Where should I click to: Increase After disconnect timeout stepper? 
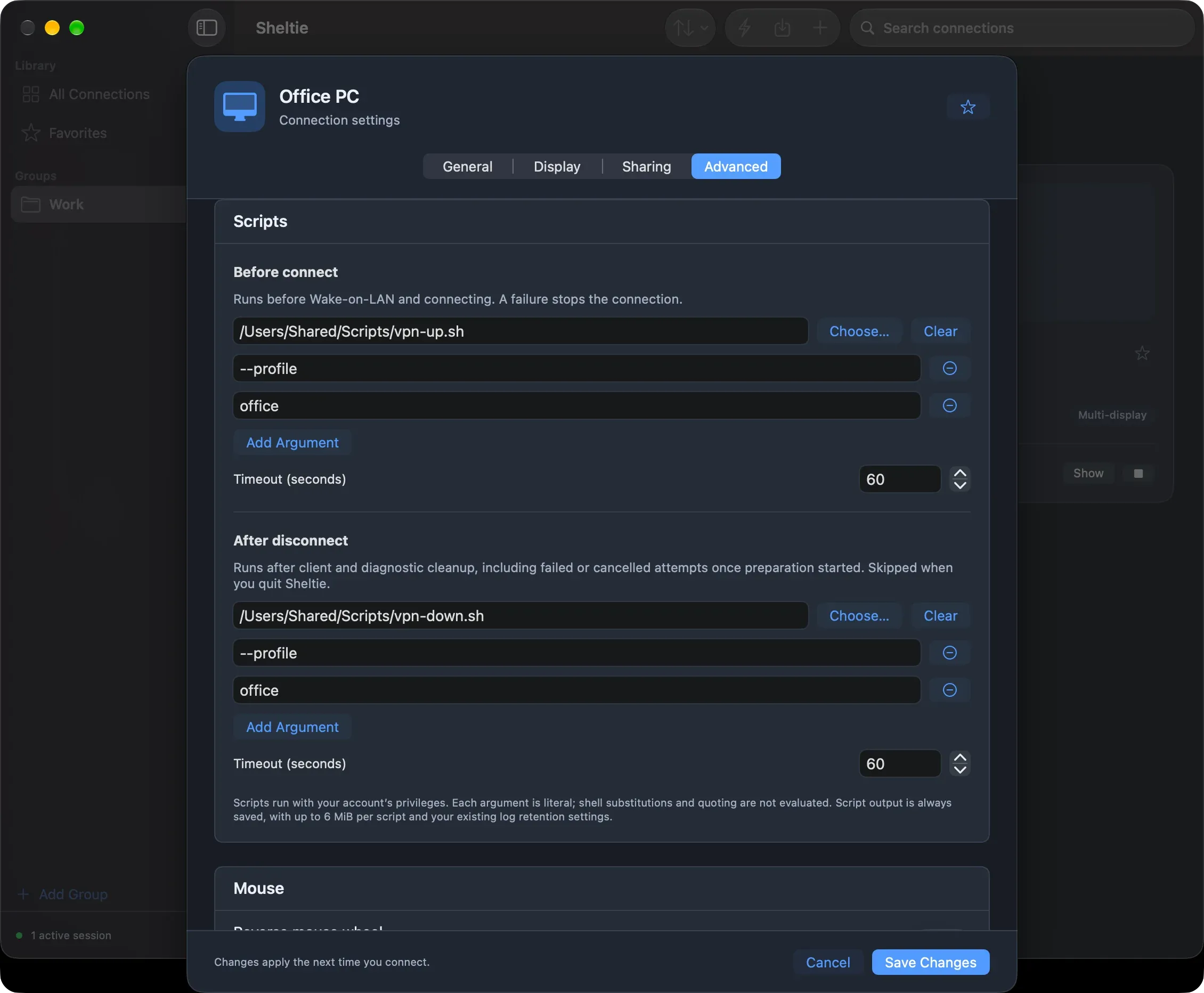pyautogui.click(x=959, y=758)
